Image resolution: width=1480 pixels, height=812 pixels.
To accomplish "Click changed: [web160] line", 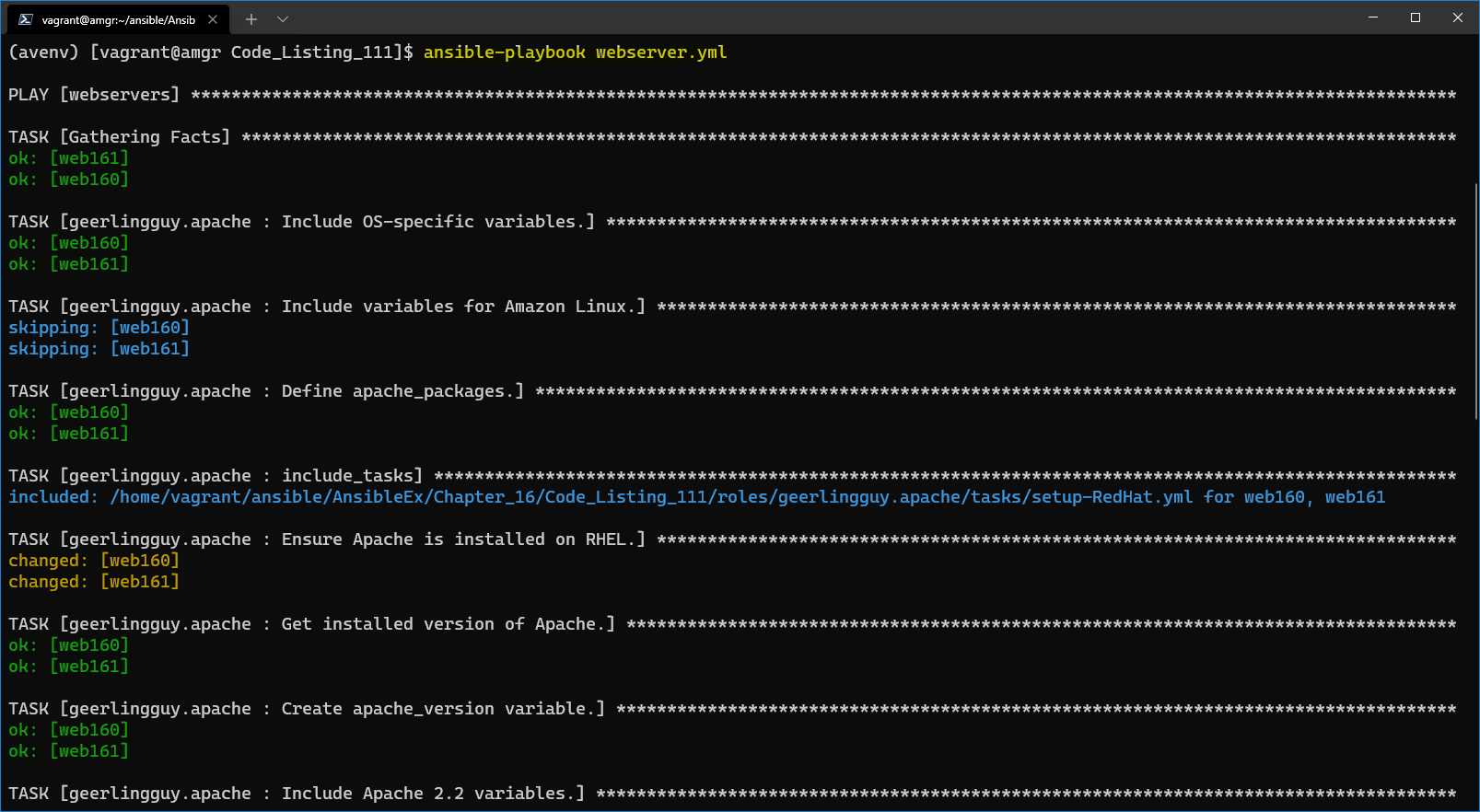I will pyautogui.click(x=94, y=561).
